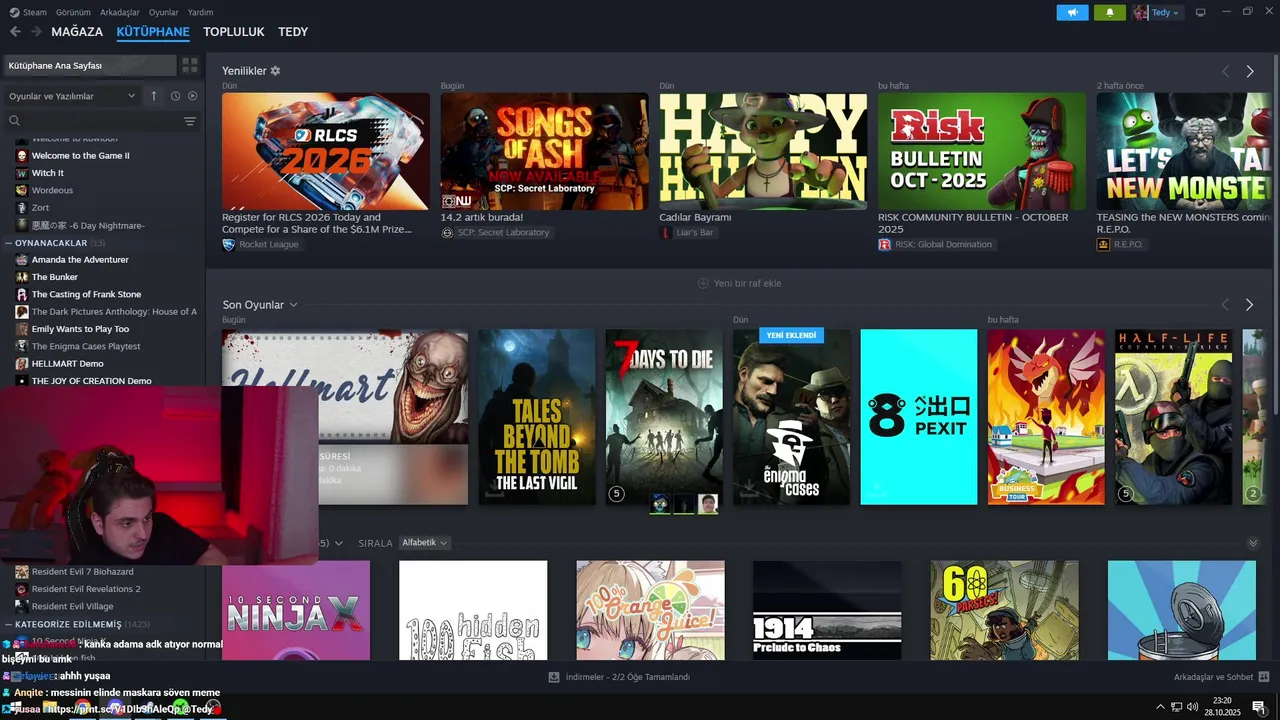Viewport: 1280px width, 720px height.
Task: Select Amanda the Adventurer in sidebar
Action: [80, 259]
